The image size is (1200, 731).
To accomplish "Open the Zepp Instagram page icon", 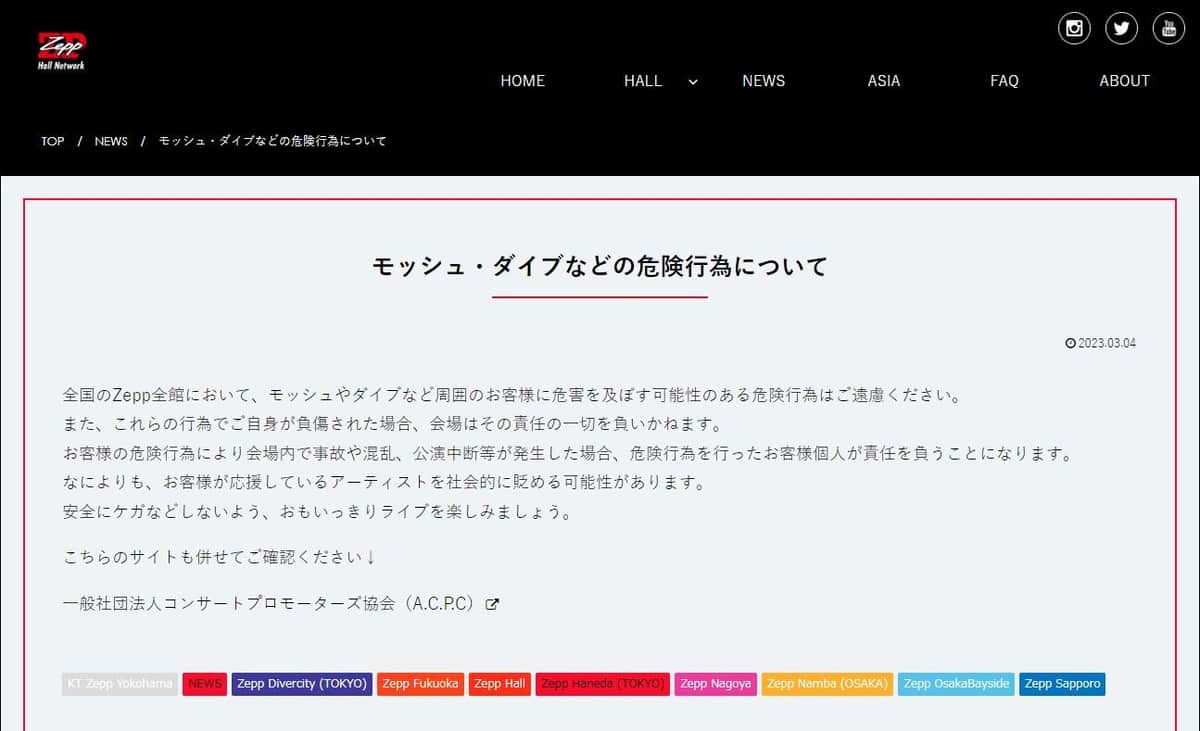I will [x=1074, y=28].
